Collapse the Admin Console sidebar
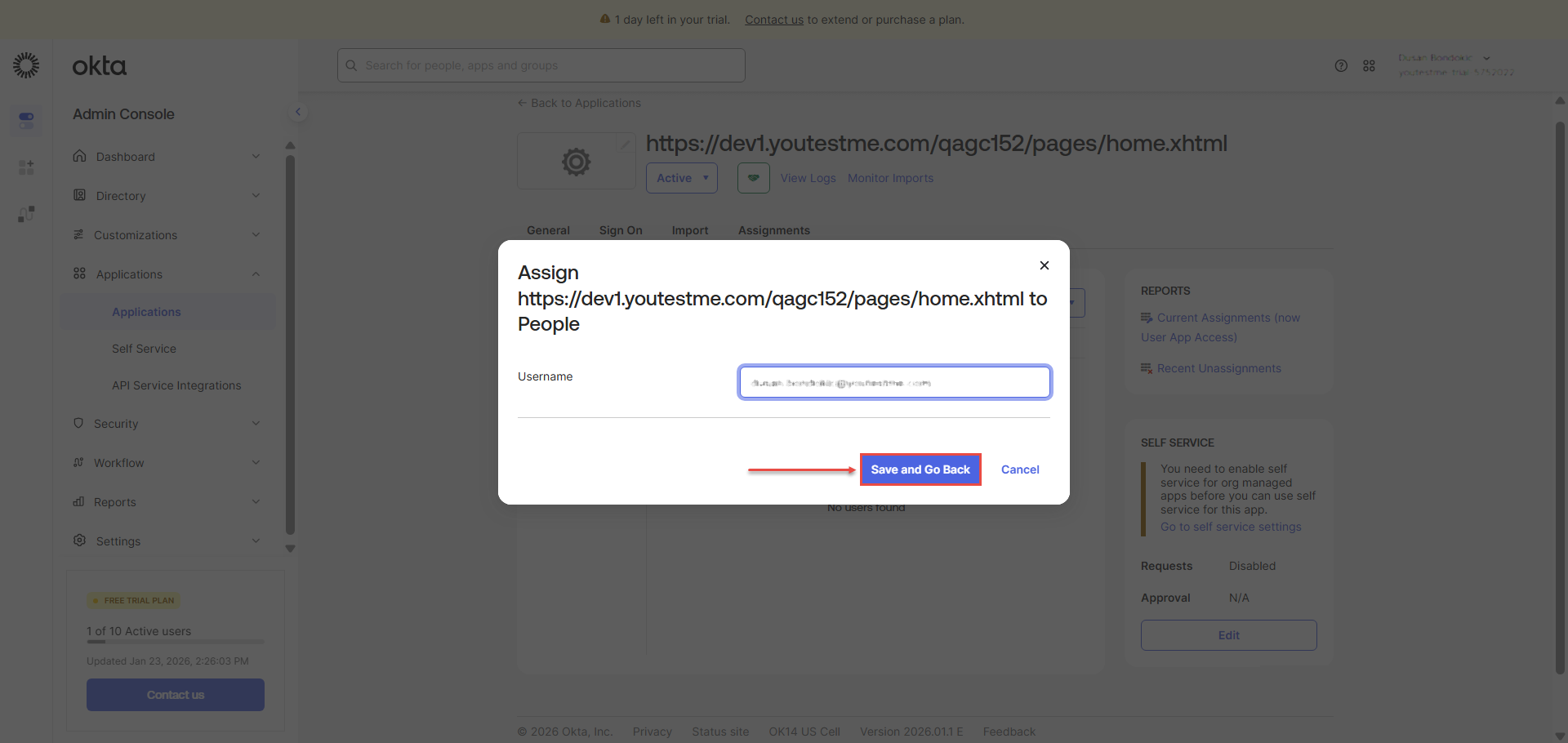Screen dimensions: 1568x743 coord(298,112)
